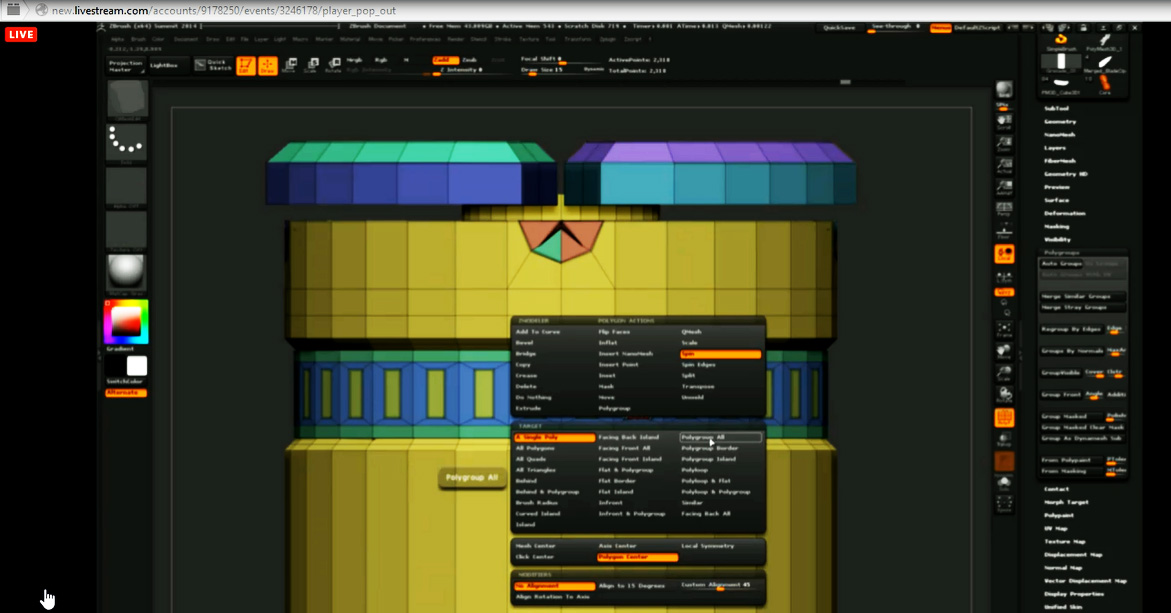The height and width of the screenshot is (613, 1171).
Task: Select the Draw mode icon
Action: point(268,66)
